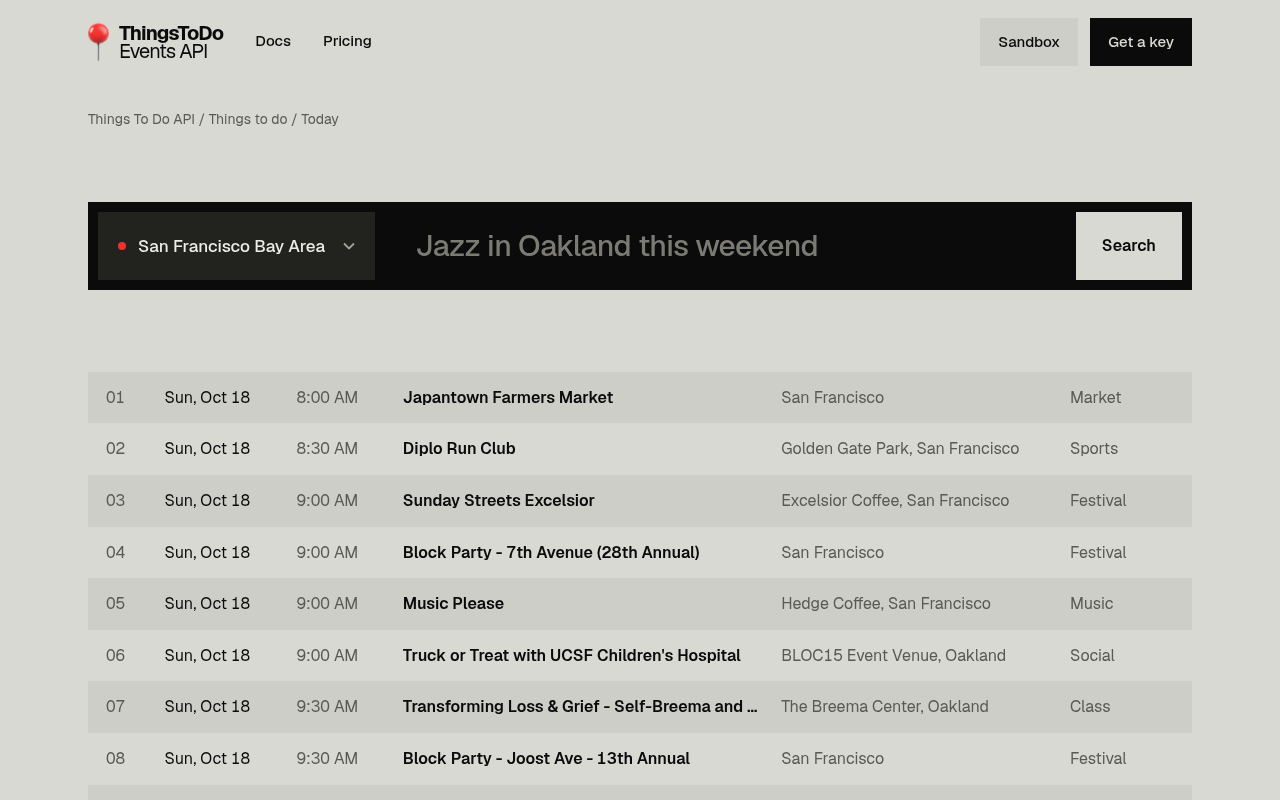Select the Music category label
1280x800 pixels.
[x=1092, y=603]
